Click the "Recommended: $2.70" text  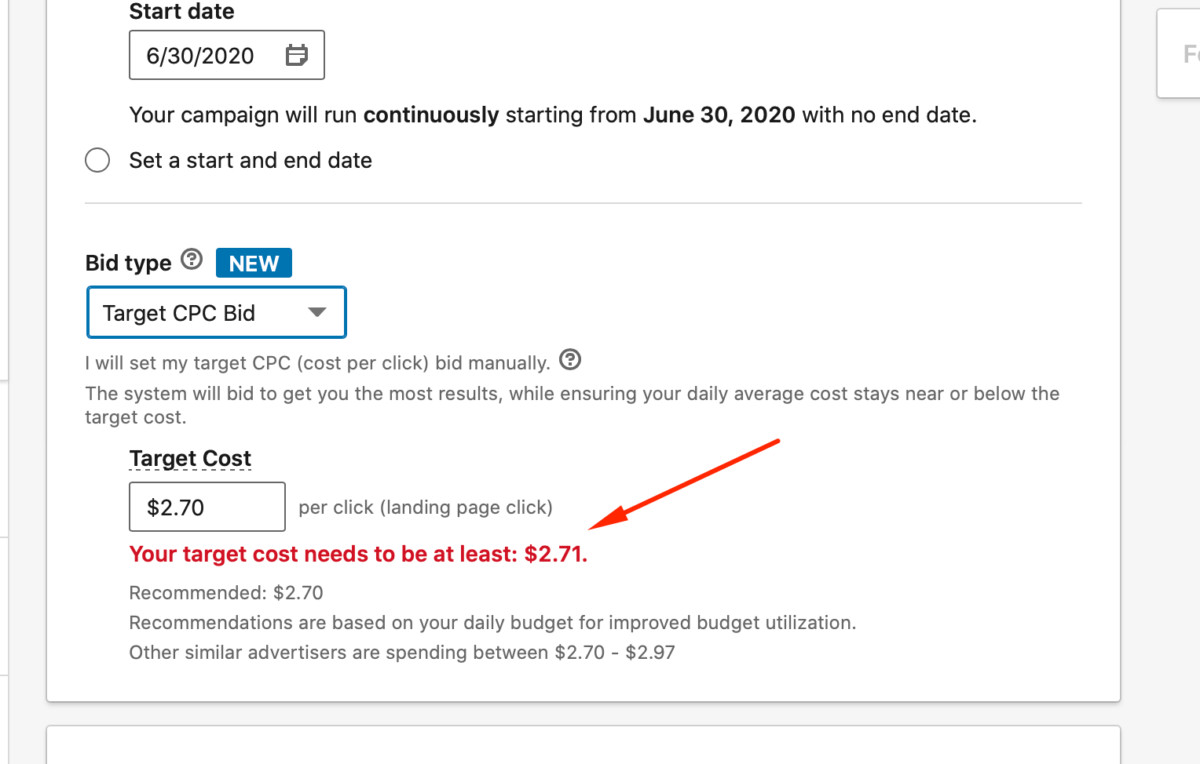pos(226,593)
